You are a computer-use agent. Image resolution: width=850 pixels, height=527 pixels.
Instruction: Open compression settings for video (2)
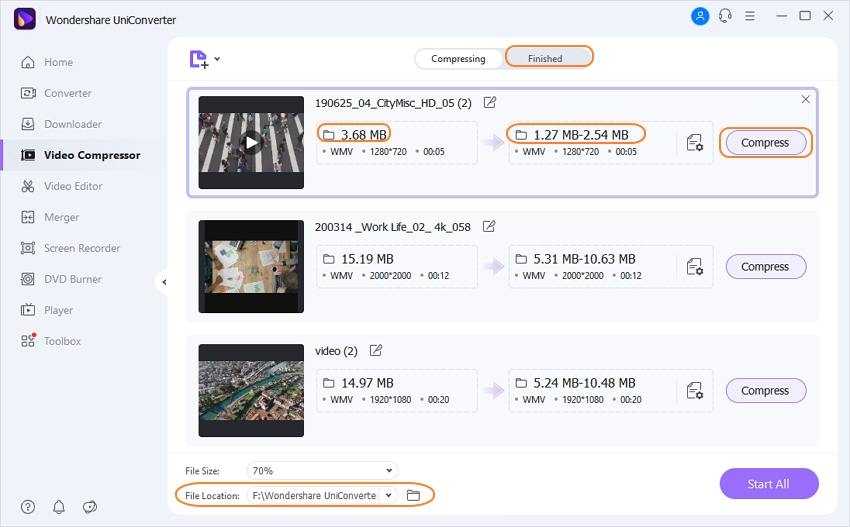click(x=694, y=391)
